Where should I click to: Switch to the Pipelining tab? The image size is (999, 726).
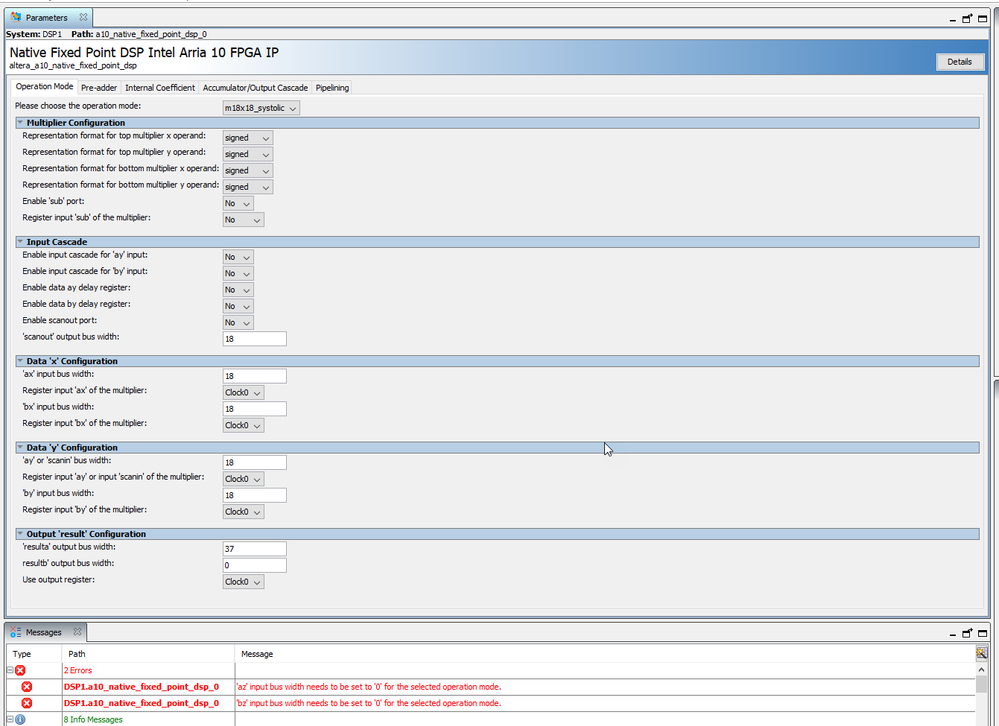[x=332, y=88]
